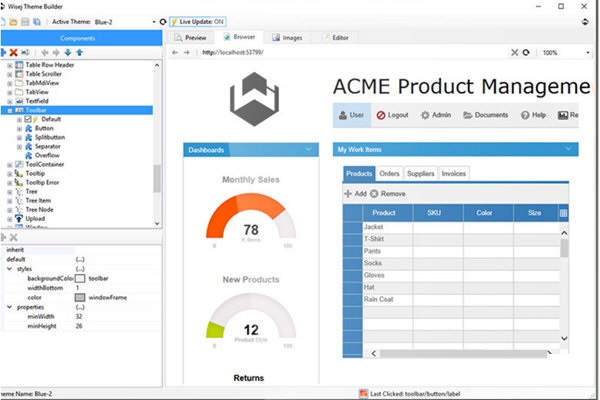The image size is (600, 400).
Task: Open the 100% zoom dropdown
Action: point(588,53)
